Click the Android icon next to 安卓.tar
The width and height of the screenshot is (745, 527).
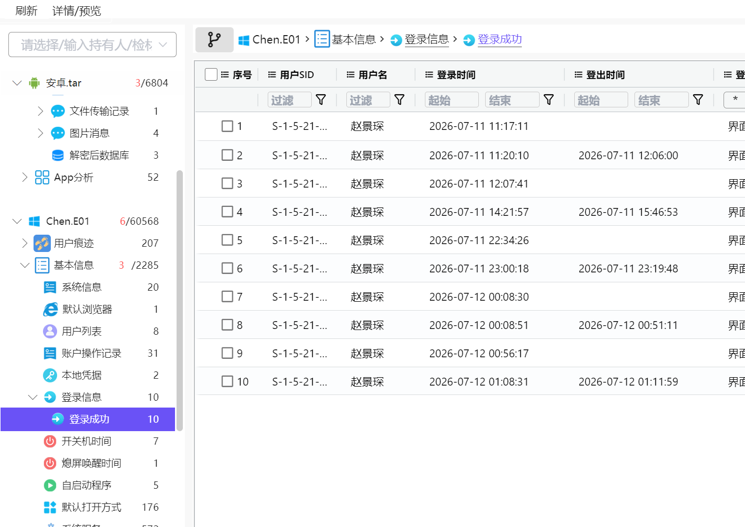34,83
